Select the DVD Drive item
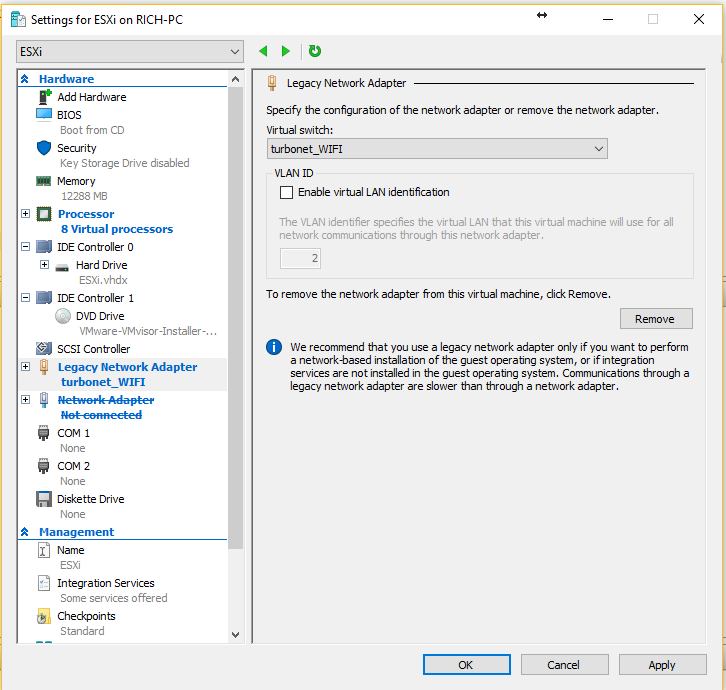Screen dimensions: 726x690 point(100,316)
